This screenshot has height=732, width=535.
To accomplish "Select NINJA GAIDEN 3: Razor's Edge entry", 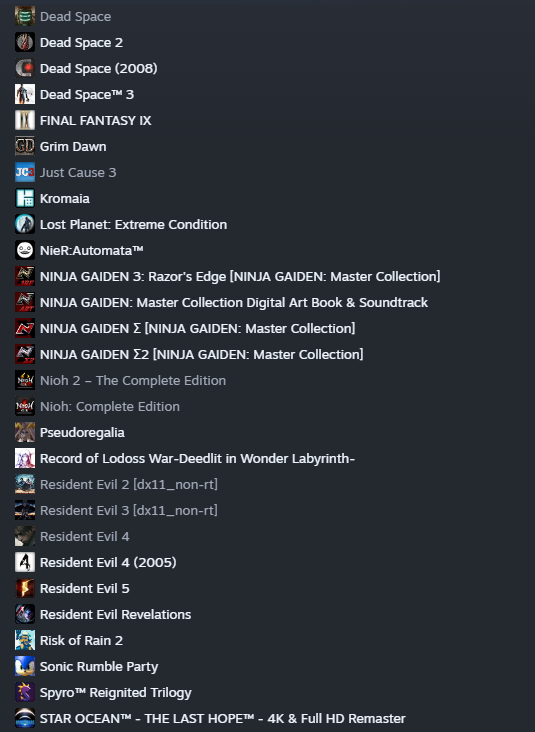I will coord(240,276).
